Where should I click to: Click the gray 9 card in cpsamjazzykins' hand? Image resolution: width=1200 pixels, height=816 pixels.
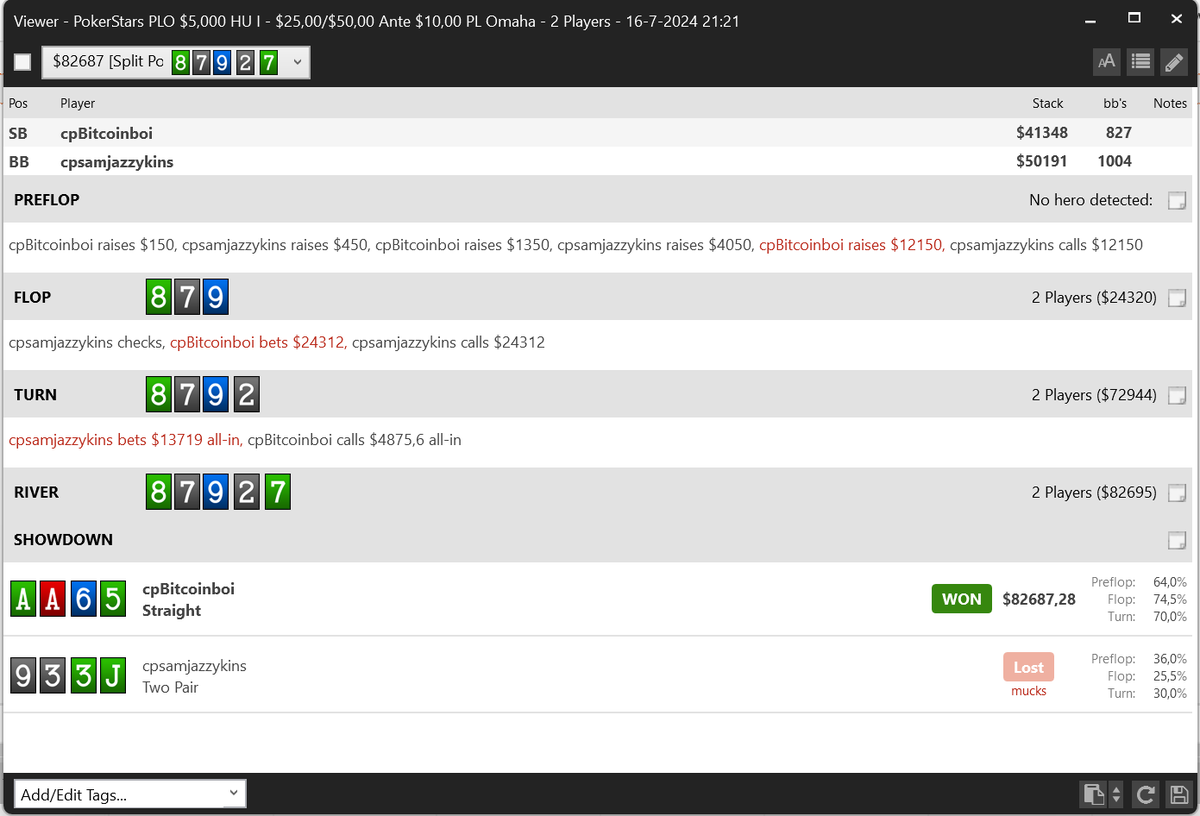coord(23,676)
